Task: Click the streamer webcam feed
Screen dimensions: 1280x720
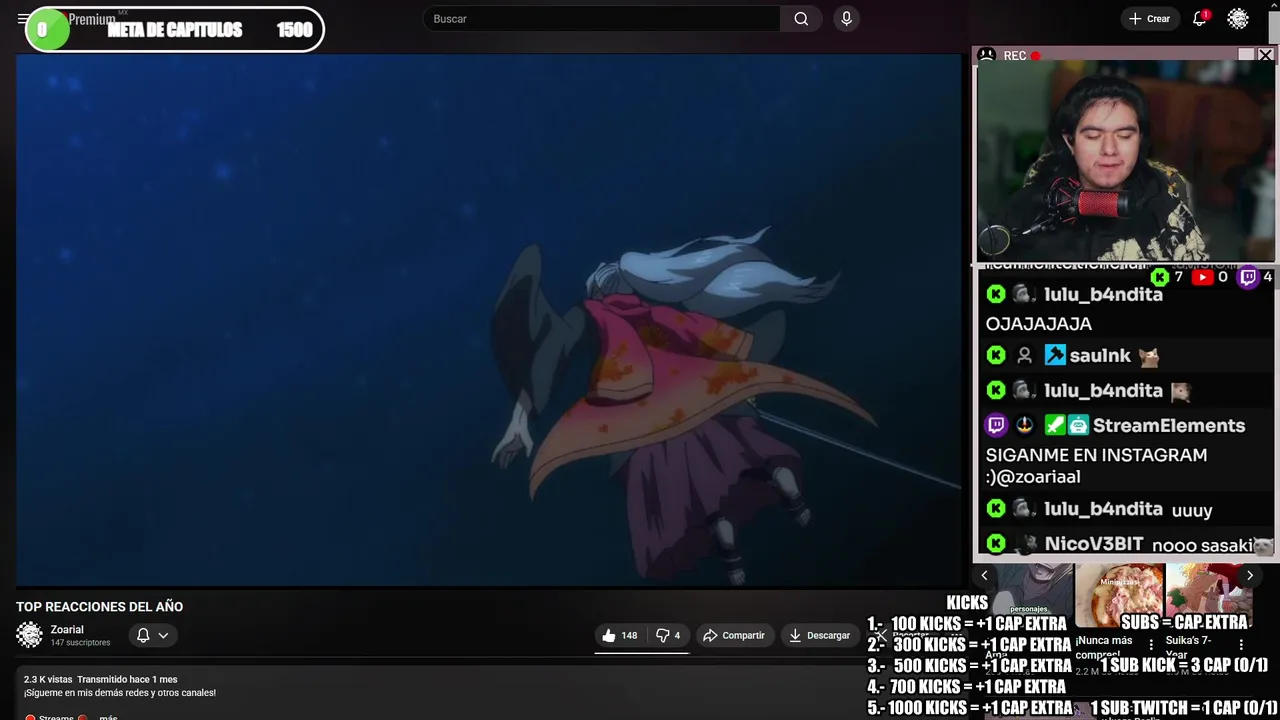Action: [x=1124, y=162]
